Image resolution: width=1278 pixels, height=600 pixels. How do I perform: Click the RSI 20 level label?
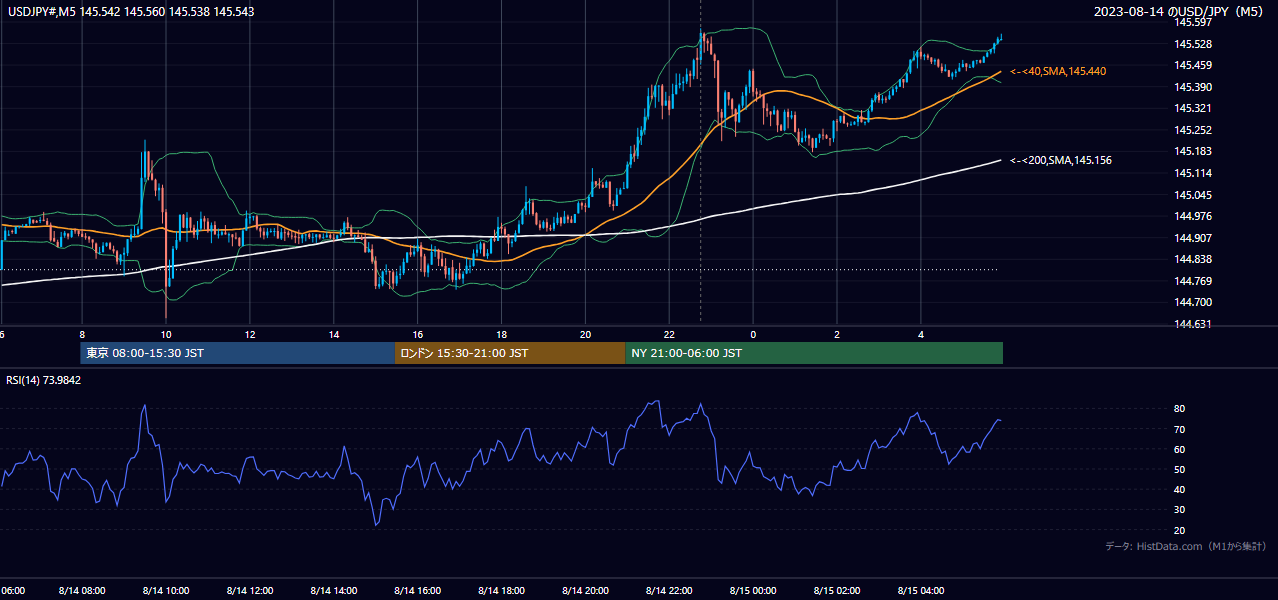point(1180,530)
